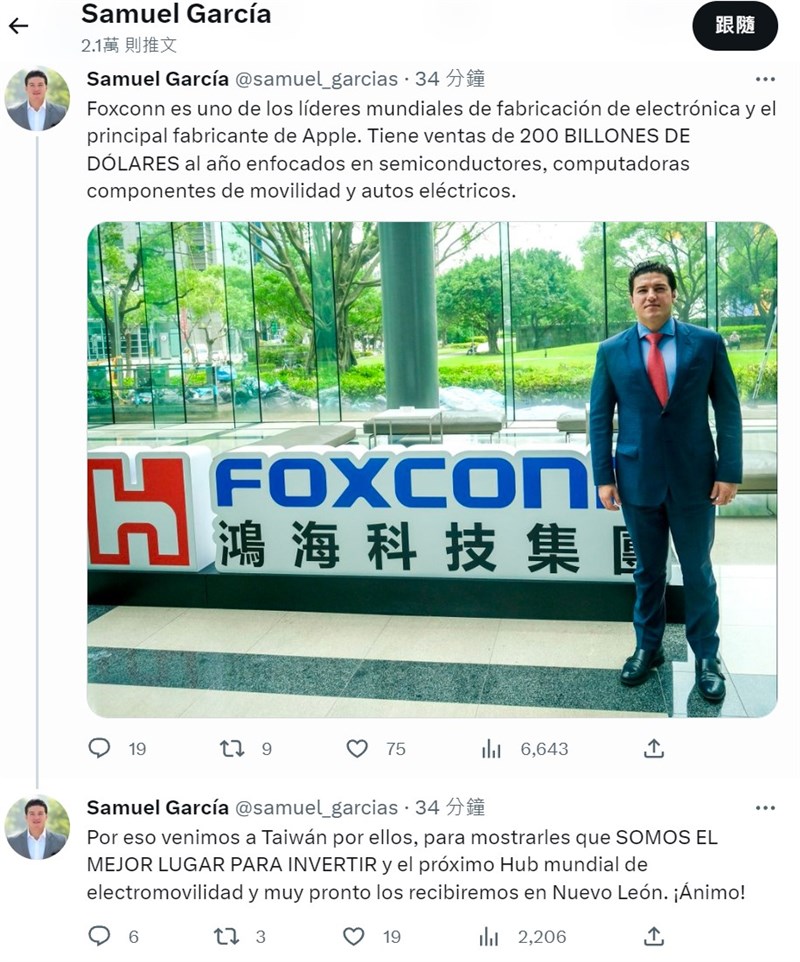
Task: Reply to the Taiwán tweet with 6 replies
Action: 99,936
